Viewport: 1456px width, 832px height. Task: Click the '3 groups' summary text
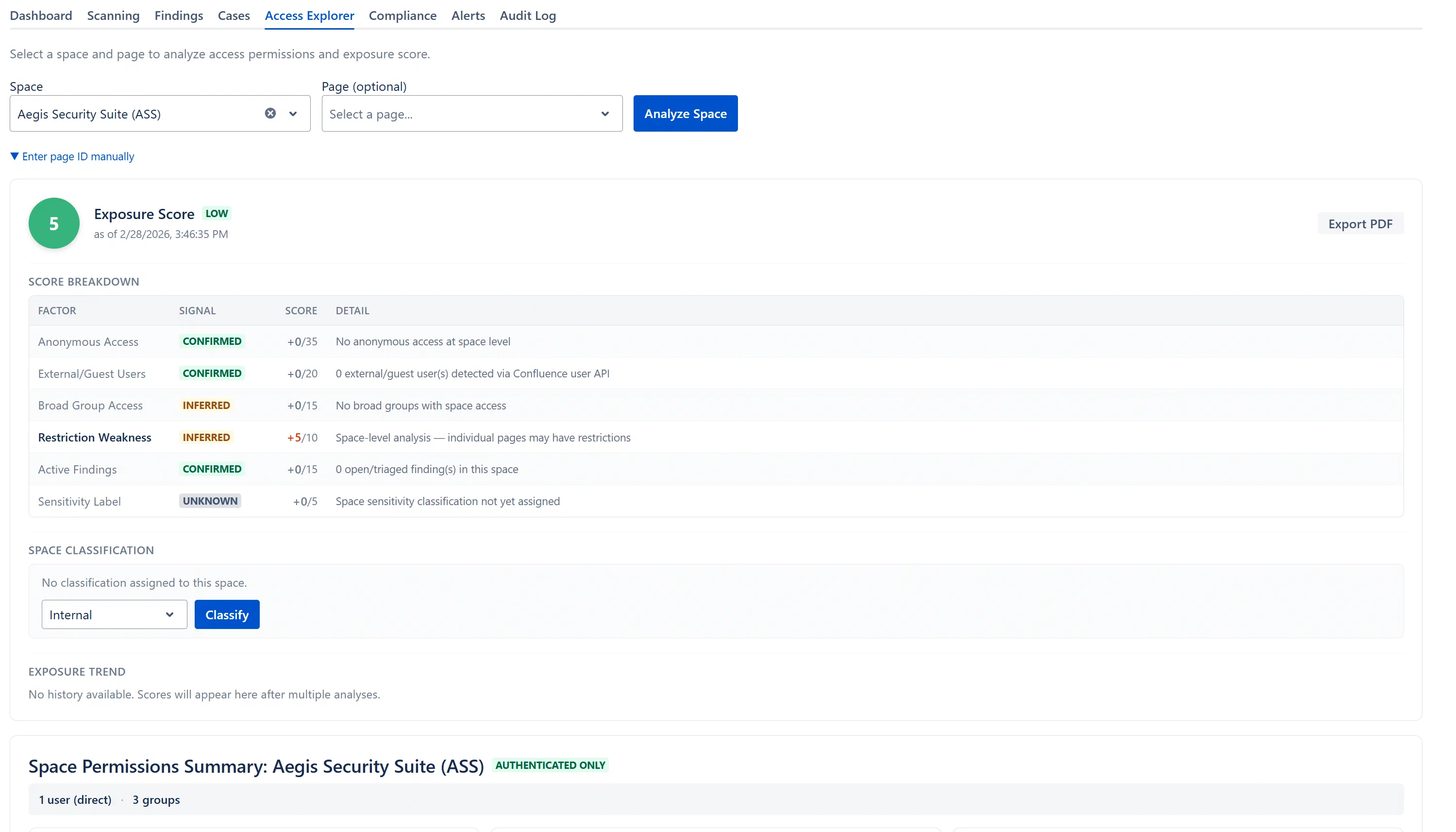click(156, 799)
